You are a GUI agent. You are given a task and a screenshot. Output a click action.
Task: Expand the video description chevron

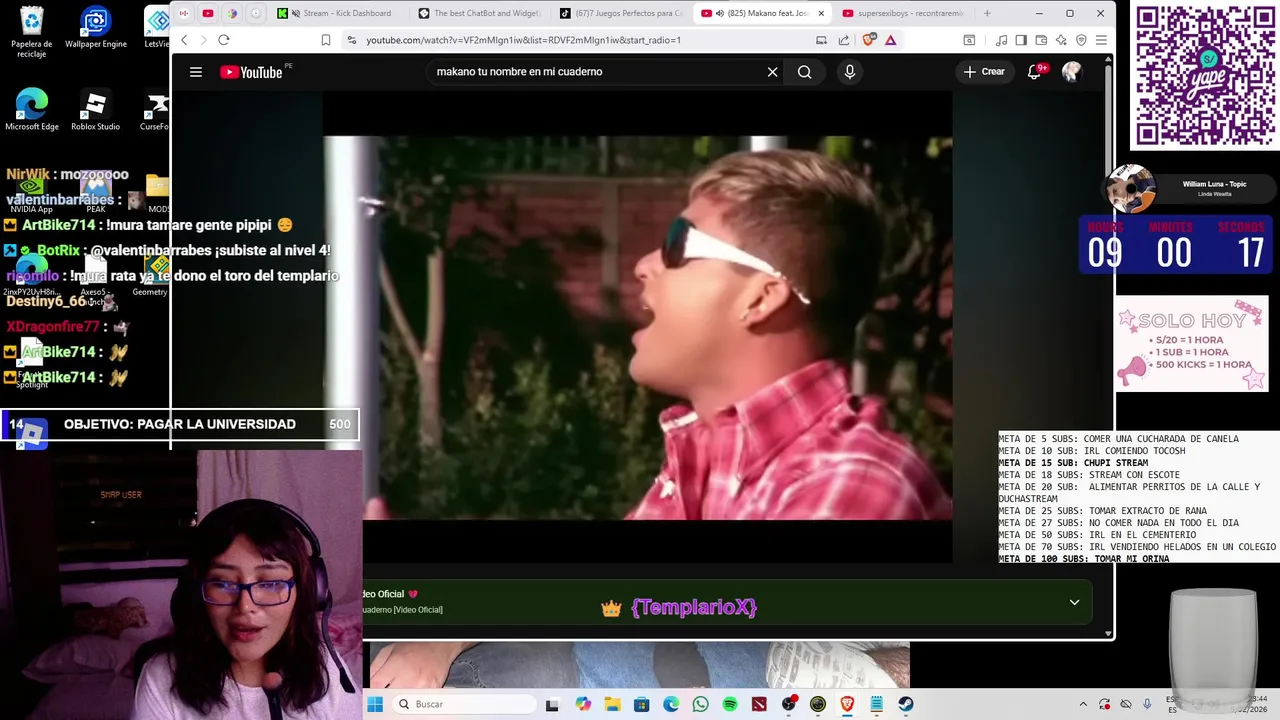point(1074,603)
